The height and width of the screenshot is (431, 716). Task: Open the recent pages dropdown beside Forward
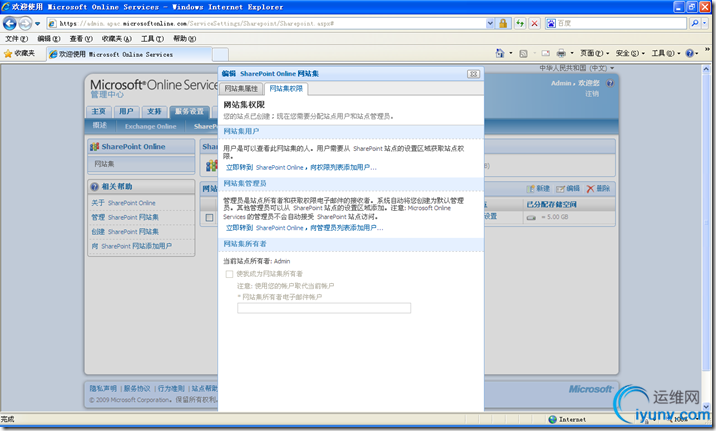[x=37, y=23]
